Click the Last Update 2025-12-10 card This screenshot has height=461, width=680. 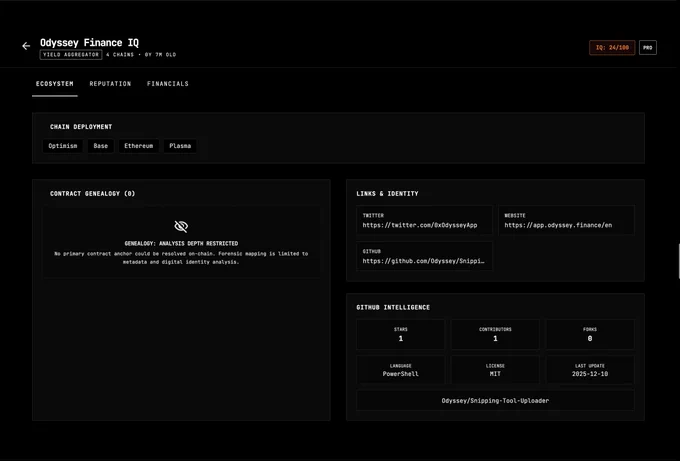coord(590,370)
